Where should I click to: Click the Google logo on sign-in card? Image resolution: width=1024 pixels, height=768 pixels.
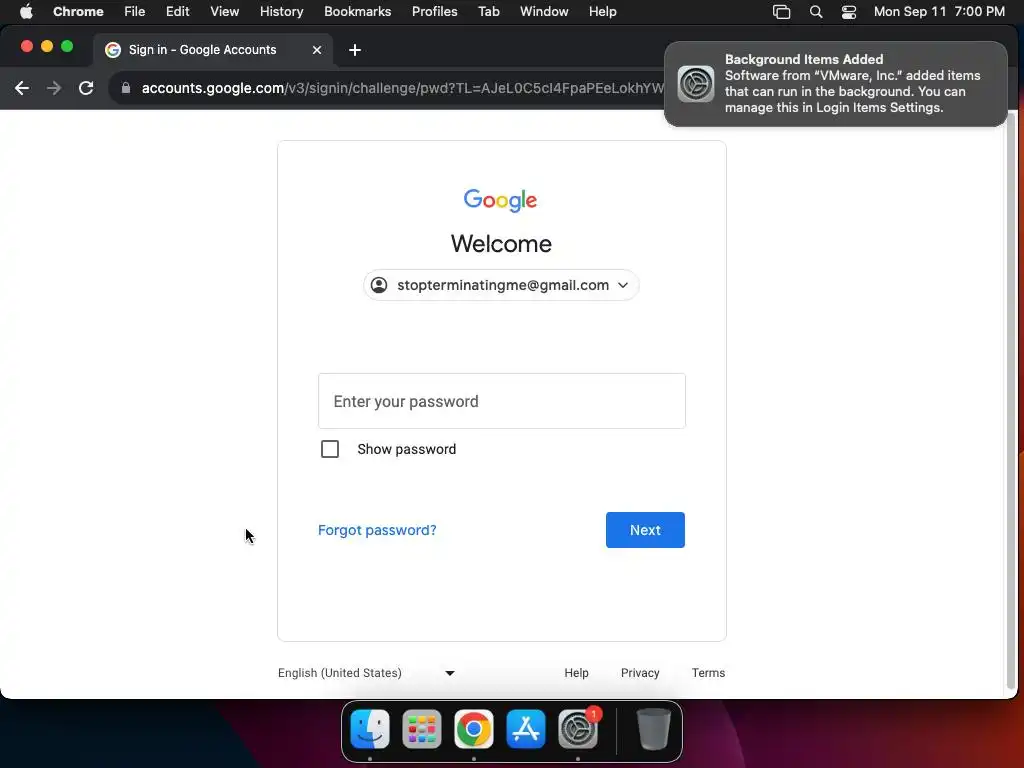(500, 200)
